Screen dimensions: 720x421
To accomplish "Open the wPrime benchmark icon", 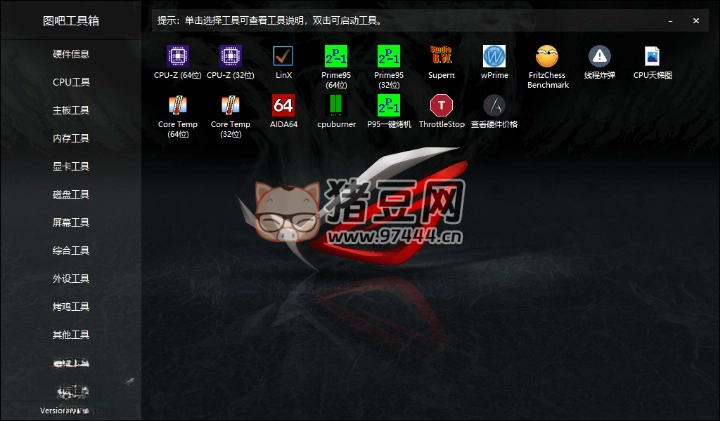I will pyautogui.click(x=494, y=56).
